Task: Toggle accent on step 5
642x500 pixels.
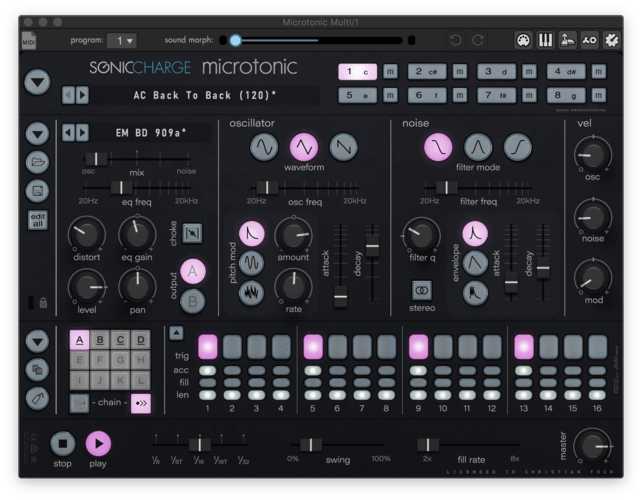Action: point(313,371)
